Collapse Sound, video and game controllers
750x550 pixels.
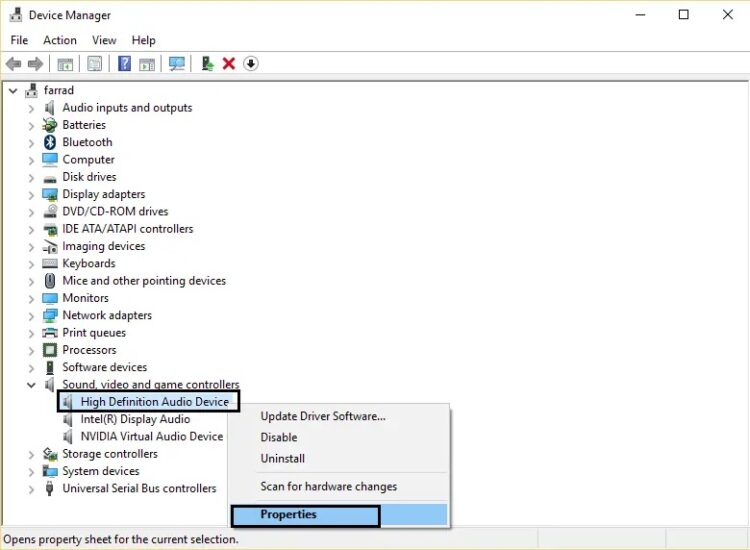(31, 385)
